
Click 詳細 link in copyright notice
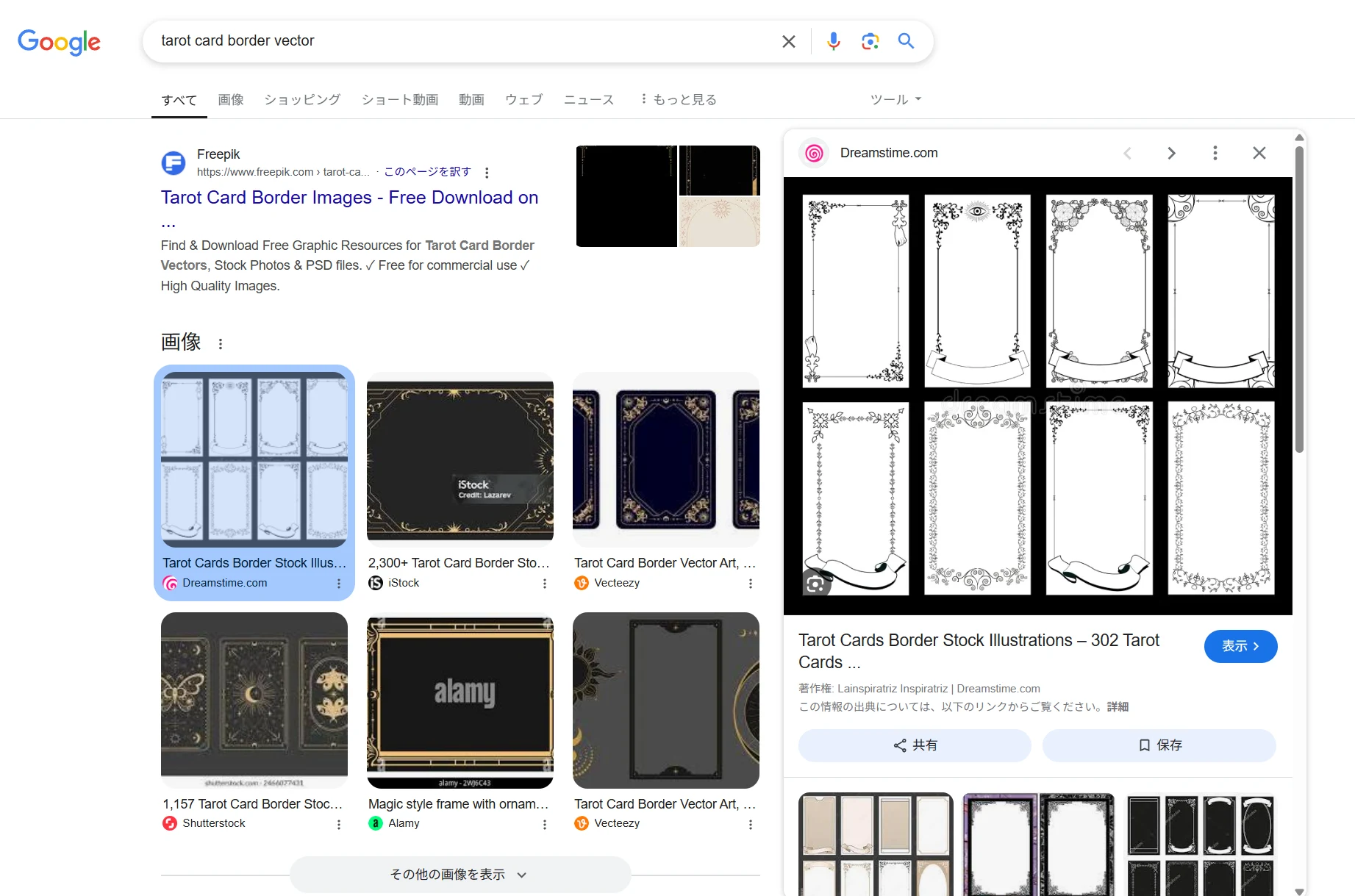coord(1118,706)
